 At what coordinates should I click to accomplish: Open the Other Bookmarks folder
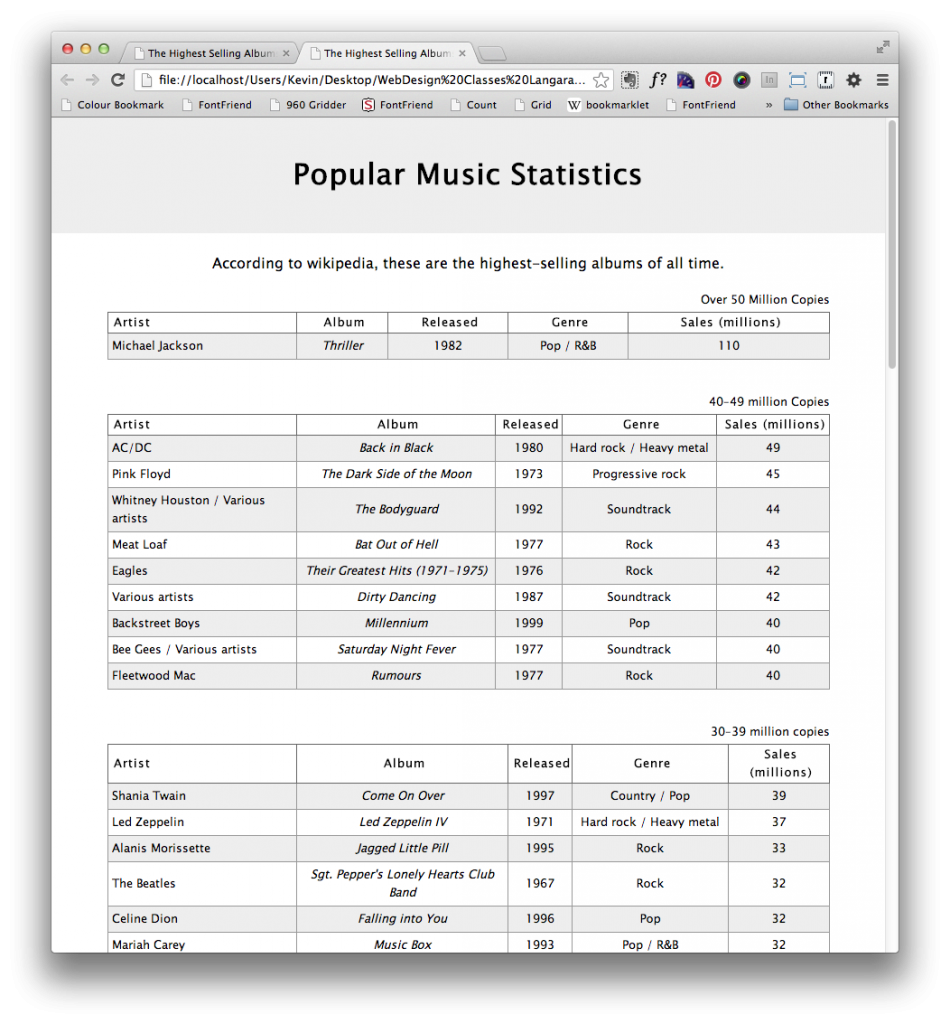[x=836, y=105]
